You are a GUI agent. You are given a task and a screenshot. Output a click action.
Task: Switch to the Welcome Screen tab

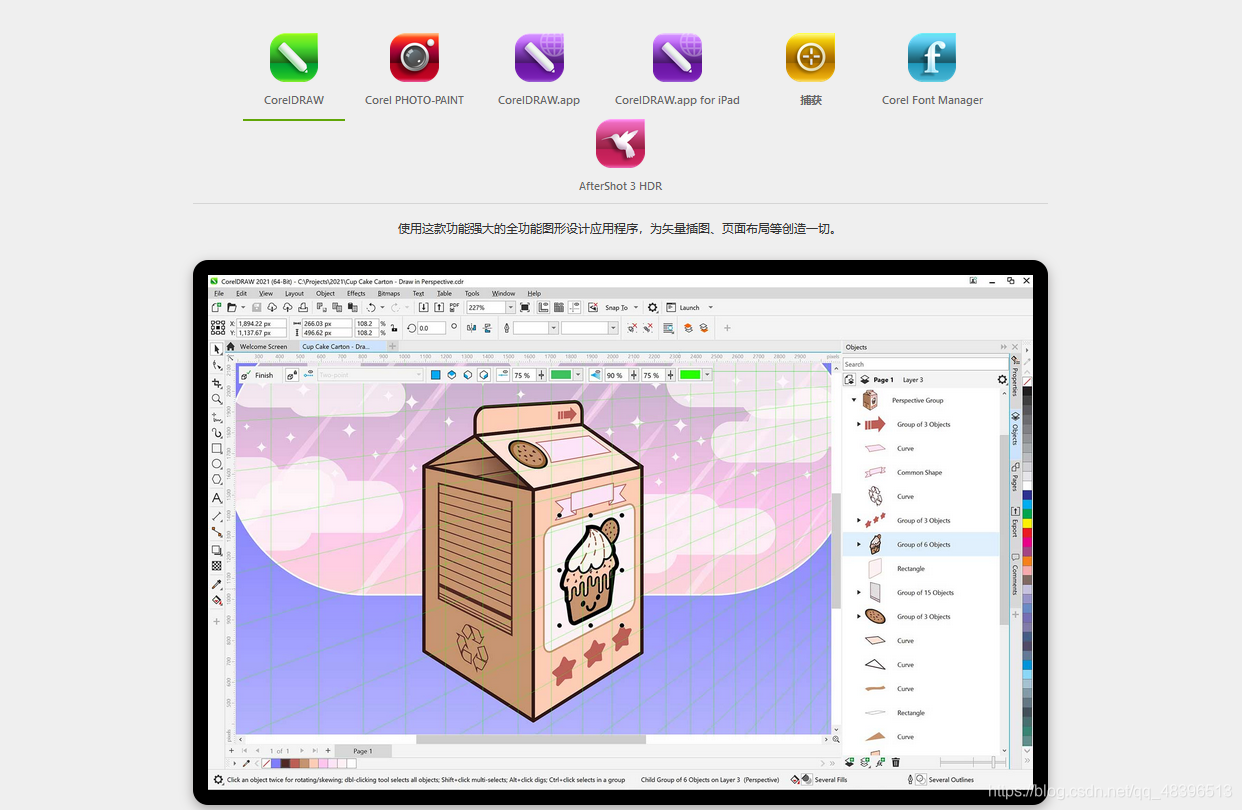[x=263, y=346]
